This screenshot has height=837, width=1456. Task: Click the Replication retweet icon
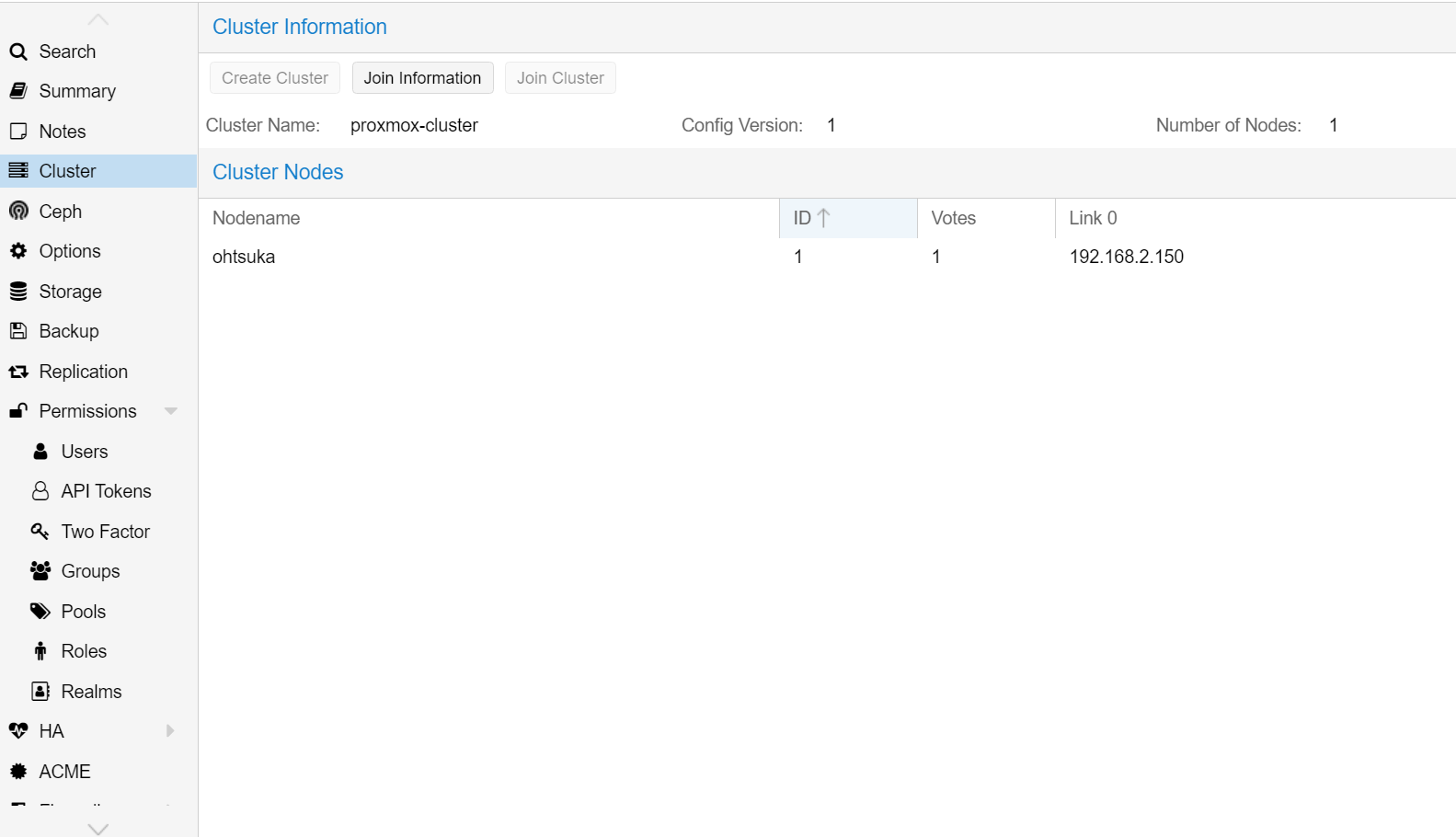pos(18,372)
